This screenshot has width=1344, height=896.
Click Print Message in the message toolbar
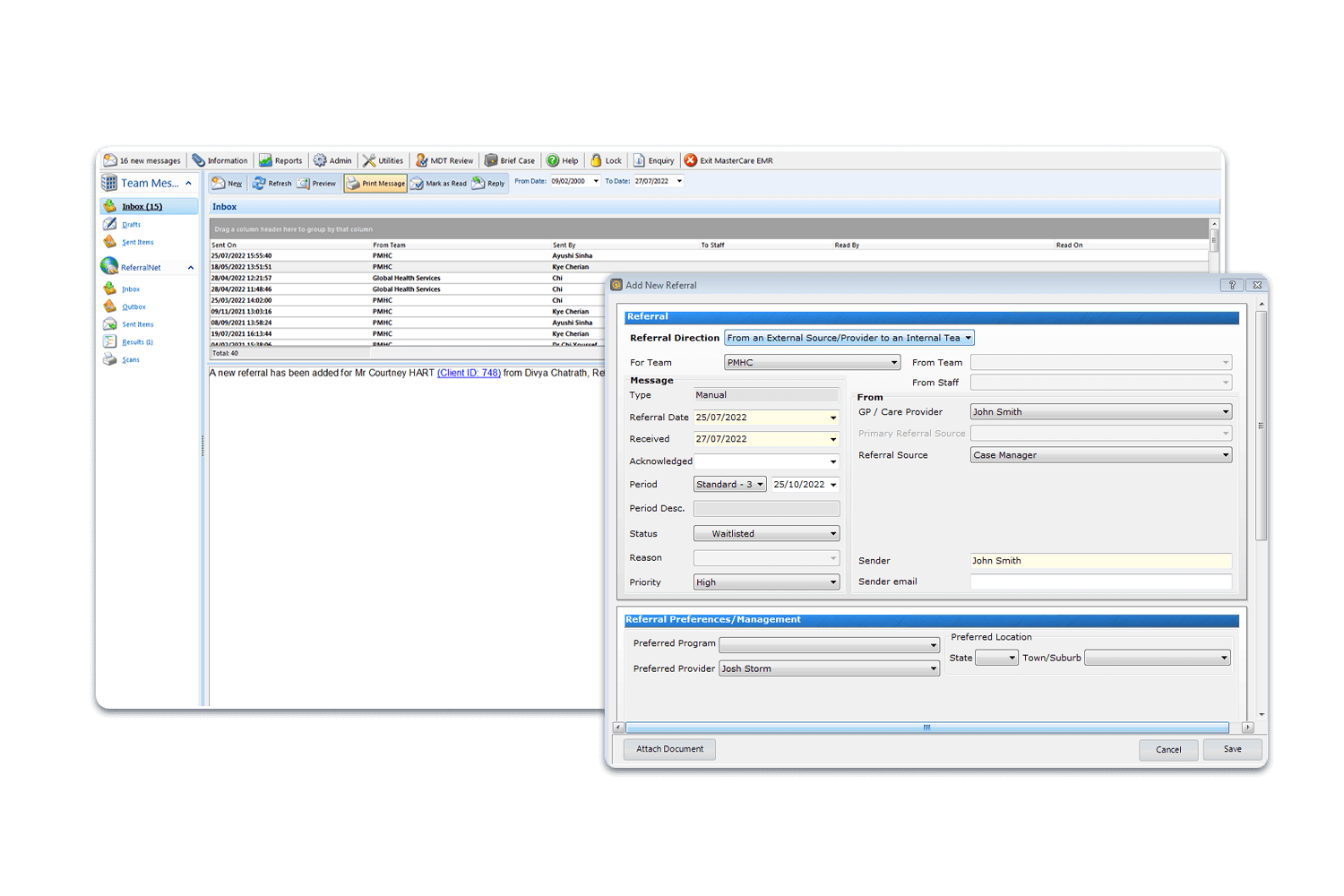(x=375, y=183)
